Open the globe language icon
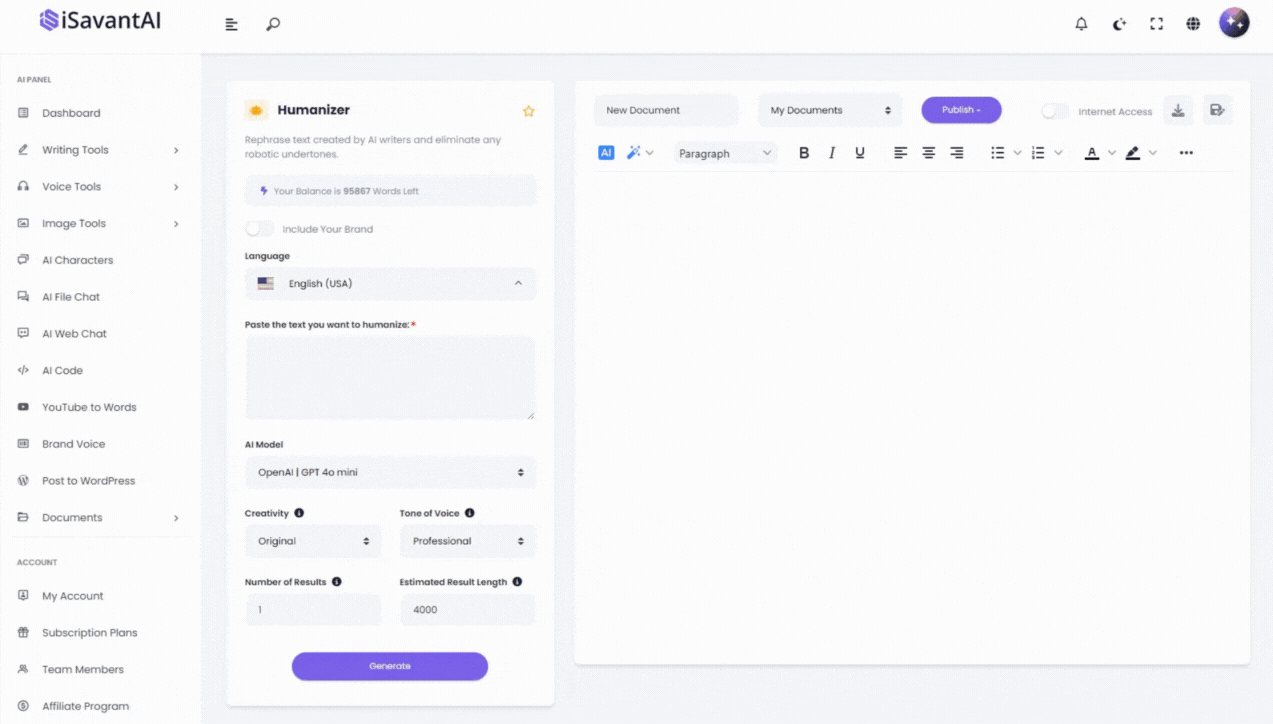This screenshot has width=1273, height=724. pyautogui.click(x=1193, y=24)
